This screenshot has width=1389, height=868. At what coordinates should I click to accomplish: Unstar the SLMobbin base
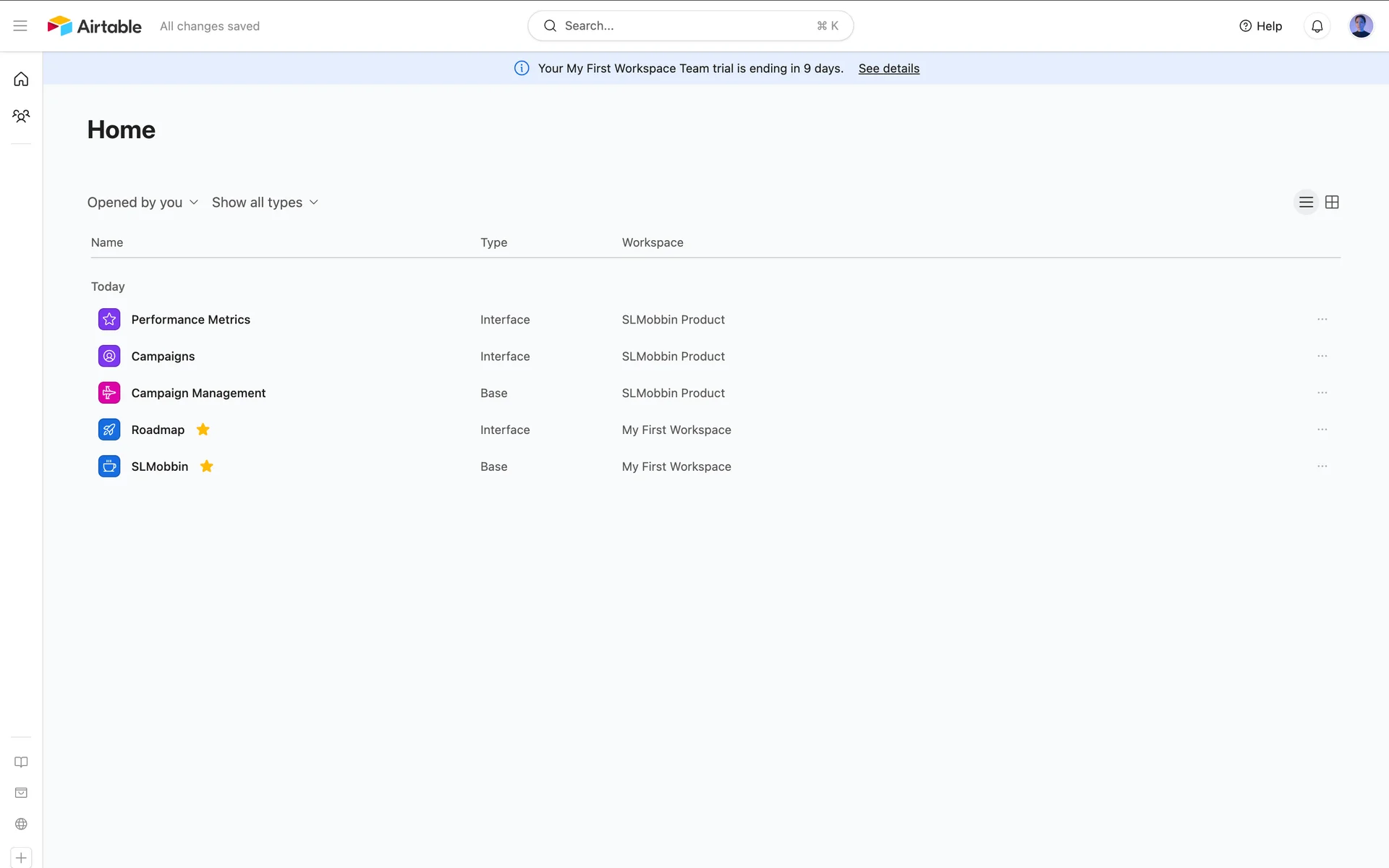tap(207, 467)
